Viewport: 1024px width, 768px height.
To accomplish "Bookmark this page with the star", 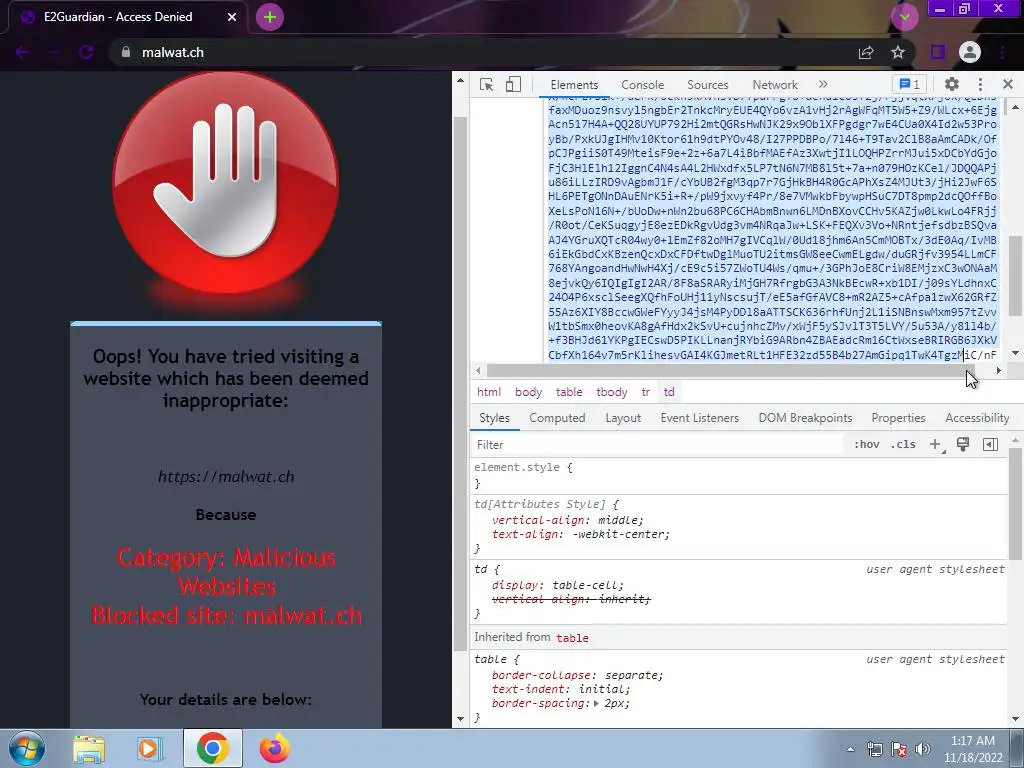I will (898, 52).
